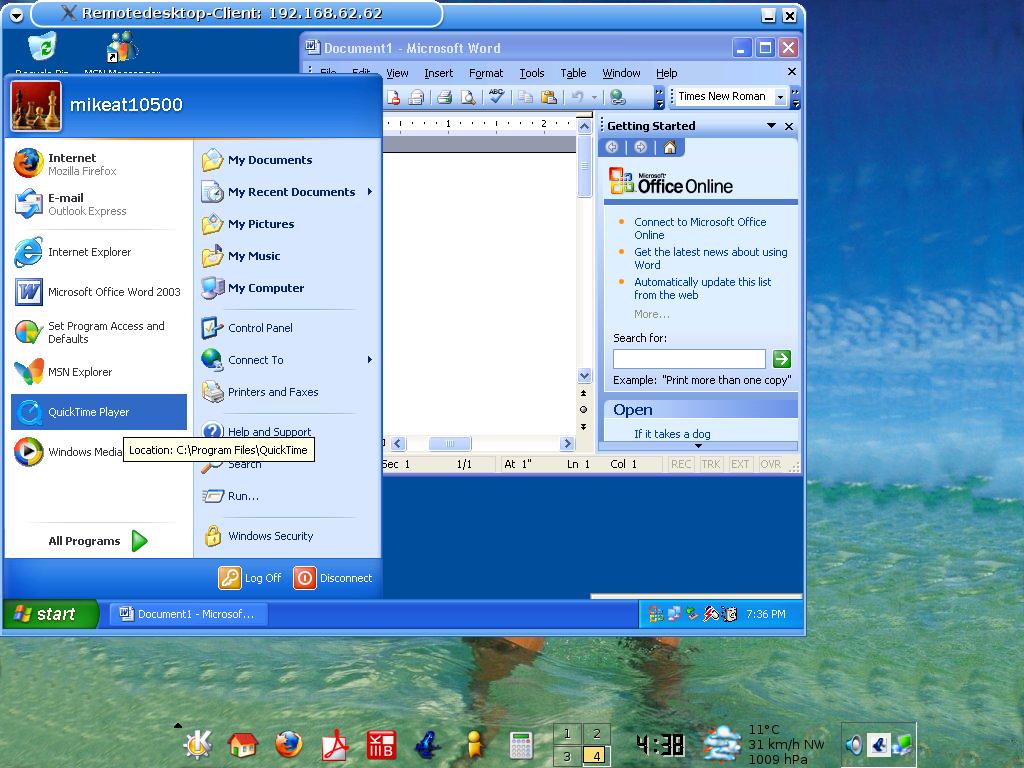Expand All Programs in Start menu

click(97, 541)
